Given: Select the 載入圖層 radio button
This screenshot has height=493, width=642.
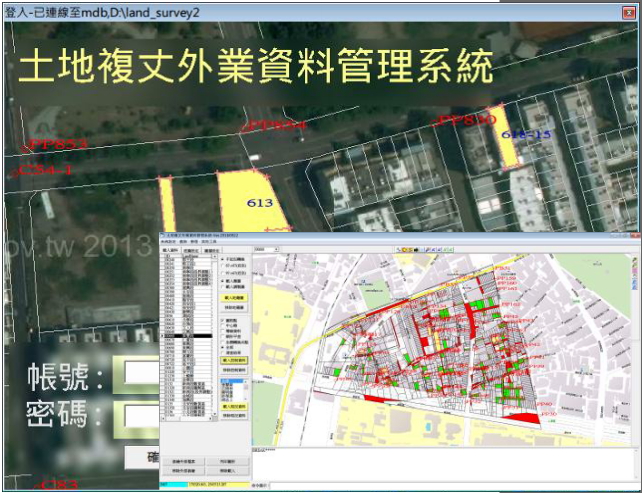Looking at the screenshot, I should [221, 281].
